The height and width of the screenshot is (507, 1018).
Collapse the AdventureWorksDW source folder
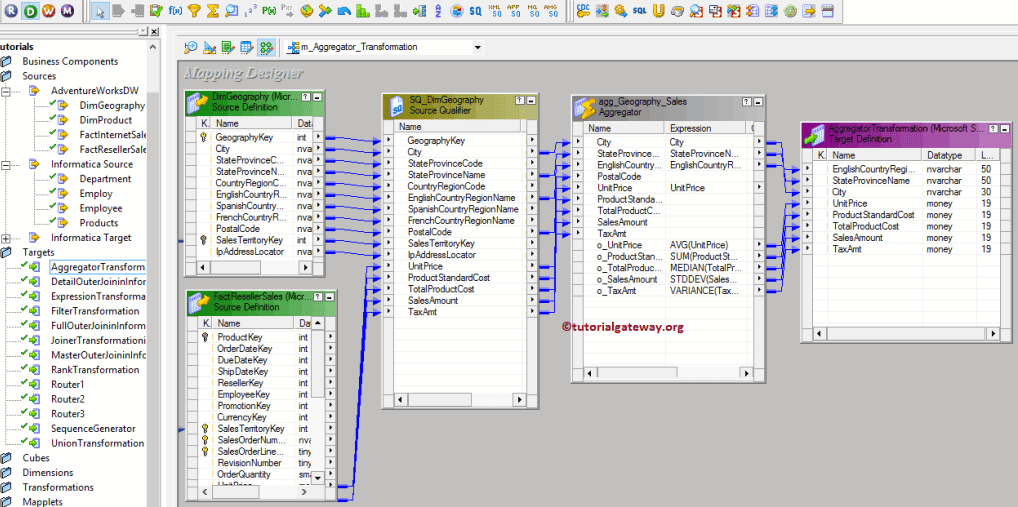(x=6, y=91)
